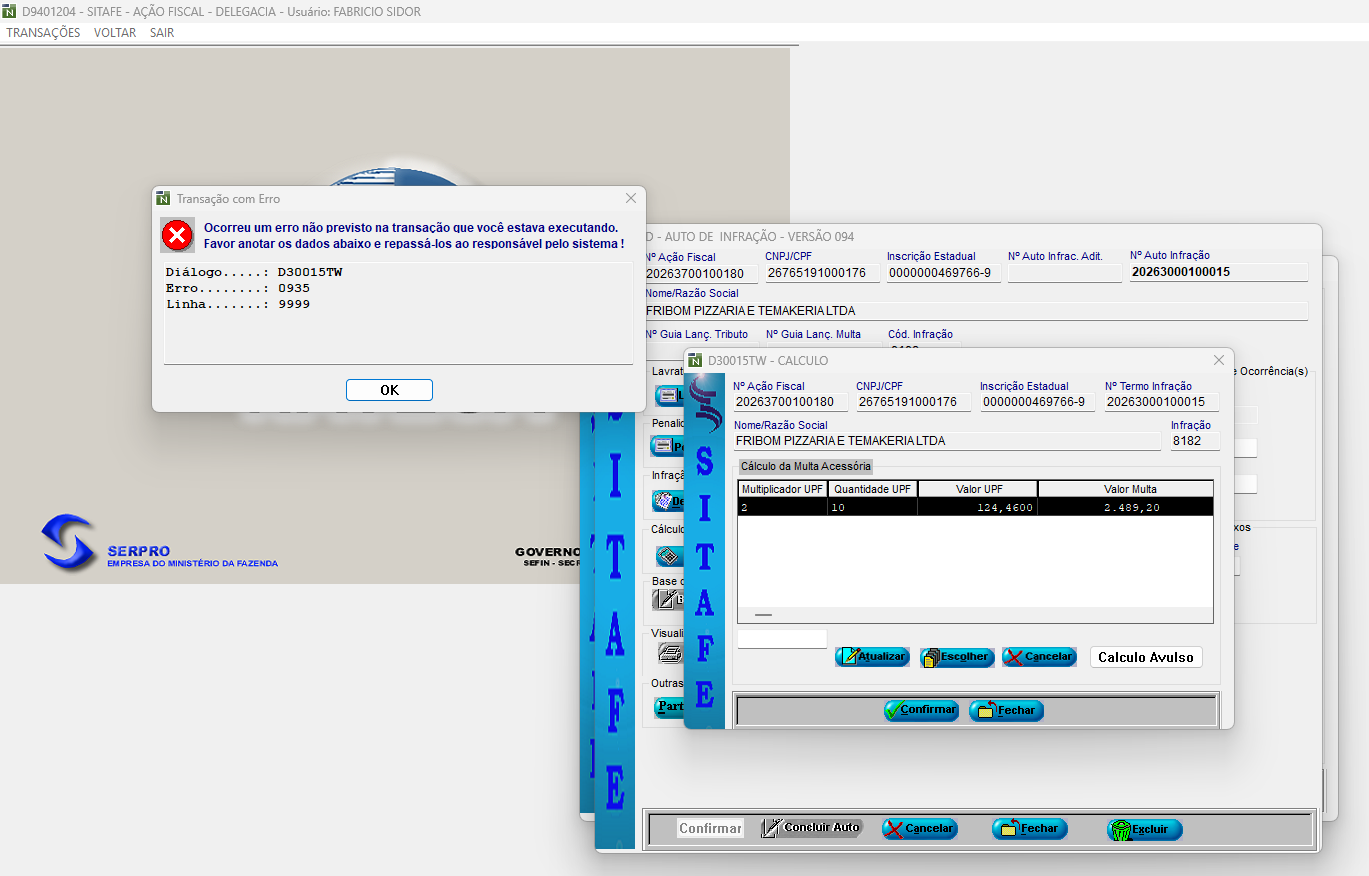The width and height of the screenshot is (1369, 876).
Task: Click the Multiplicador UPF column header
Action: coord(782,489)
